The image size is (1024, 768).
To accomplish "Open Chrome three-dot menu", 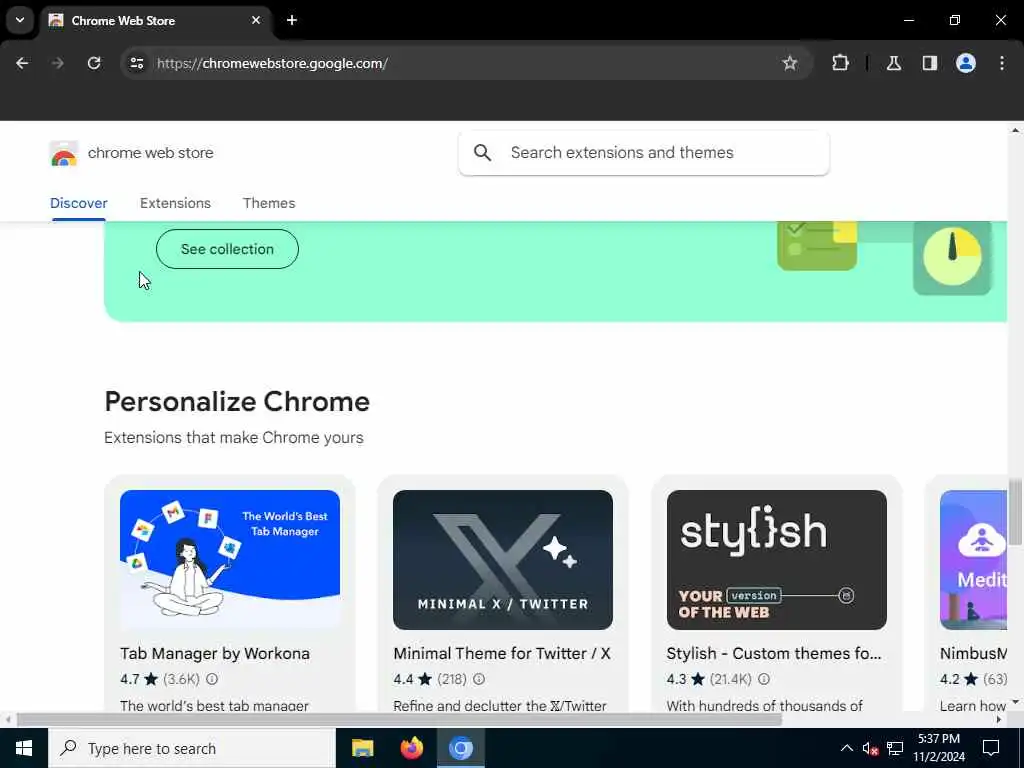I will pos(1002,63).
